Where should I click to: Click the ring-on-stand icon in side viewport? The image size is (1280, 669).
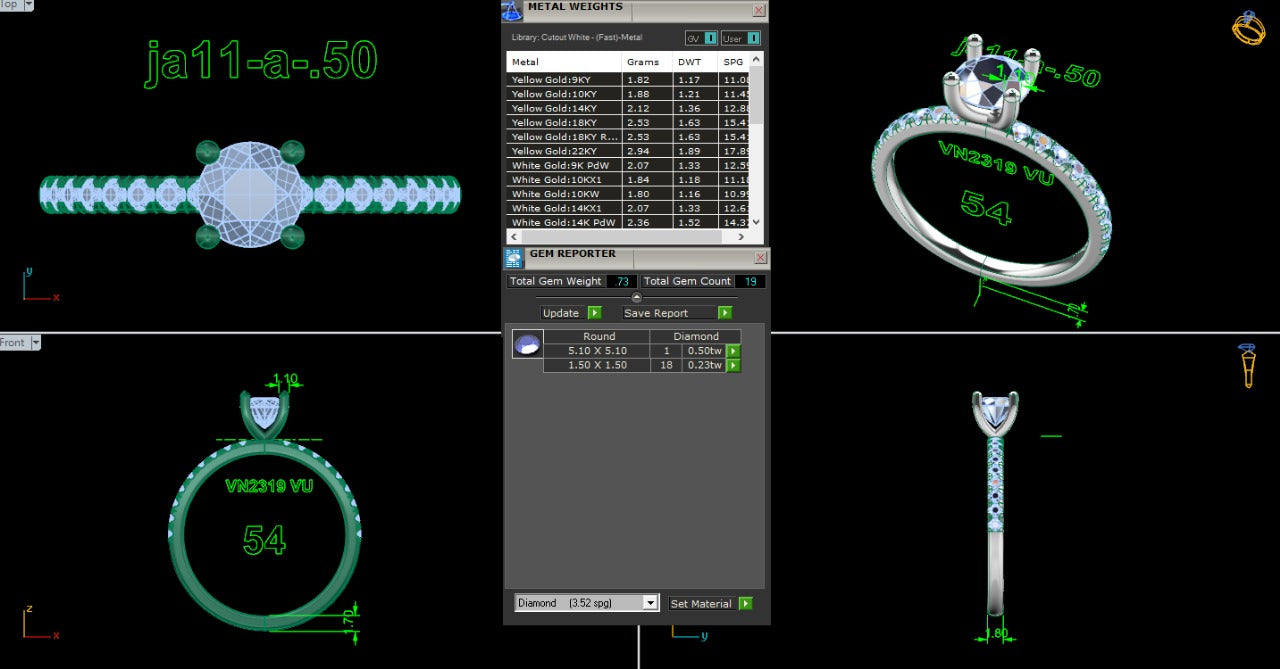point(1248,365)
